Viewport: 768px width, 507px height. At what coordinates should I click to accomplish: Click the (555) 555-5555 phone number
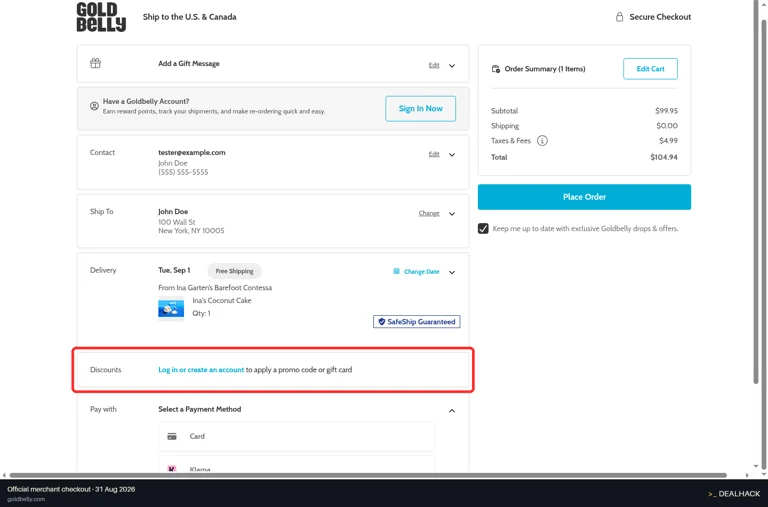(x=183, y=172)
